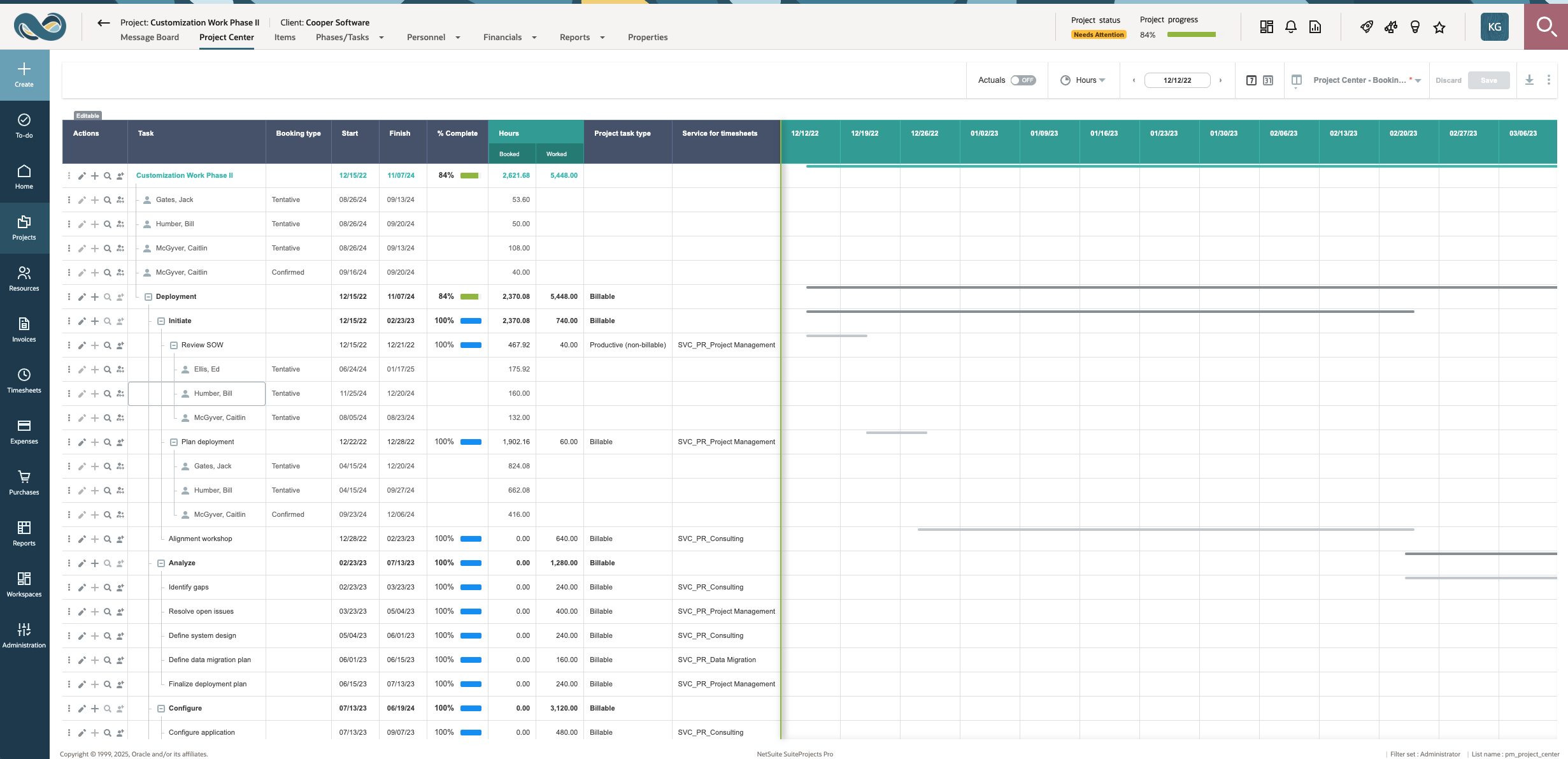Click the favorites star icon
Image resolution: width=1568 pixels, height=759 pixels.
[x=1439, y=27]
